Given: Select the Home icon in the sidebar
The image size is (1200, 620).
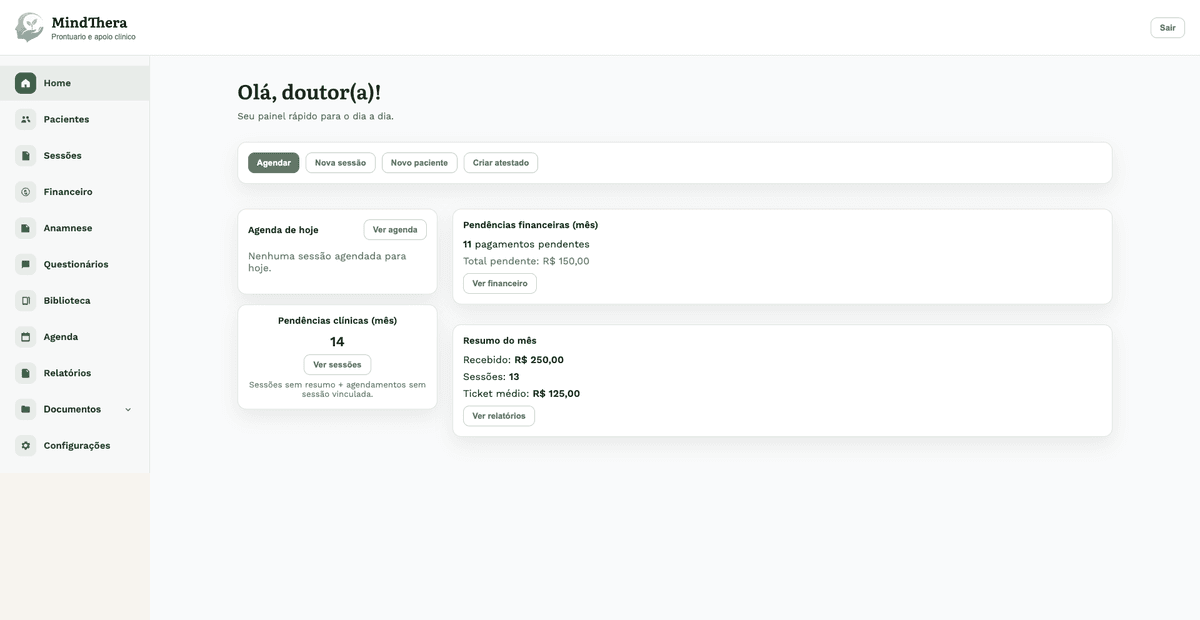Looking at the screenshot, I should click(x=24, y=81).
